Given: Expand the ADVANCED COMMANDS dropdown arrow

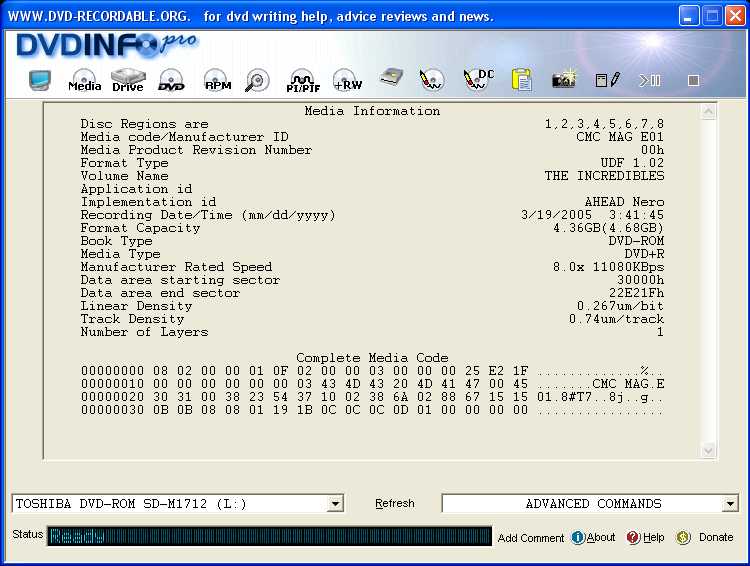Looking at the screenshot, I should tap(730, 503).
